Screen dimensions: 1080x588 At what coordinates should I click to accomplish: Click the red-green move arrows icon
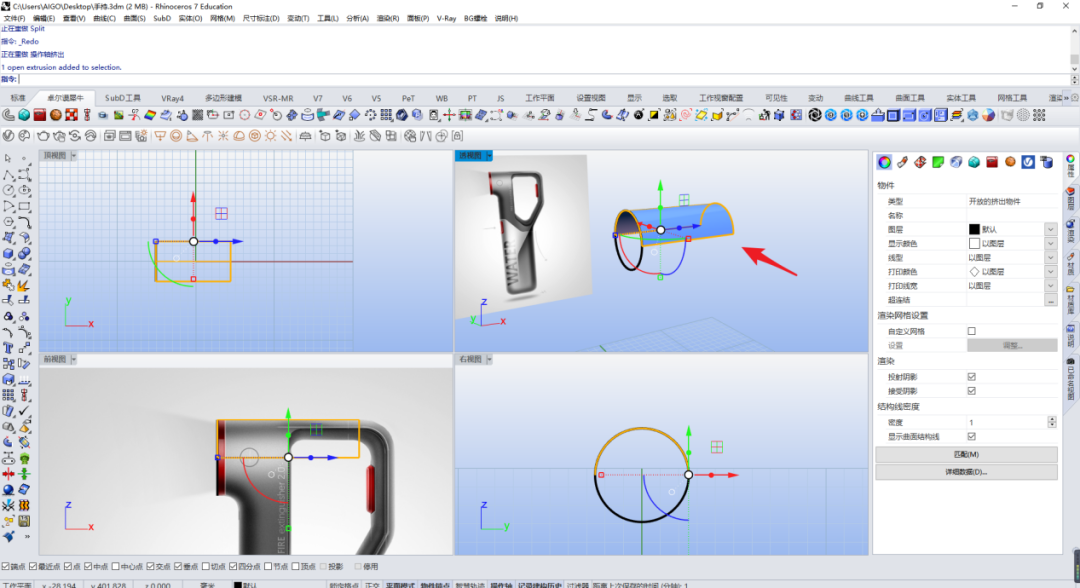(x=449, y=115)
